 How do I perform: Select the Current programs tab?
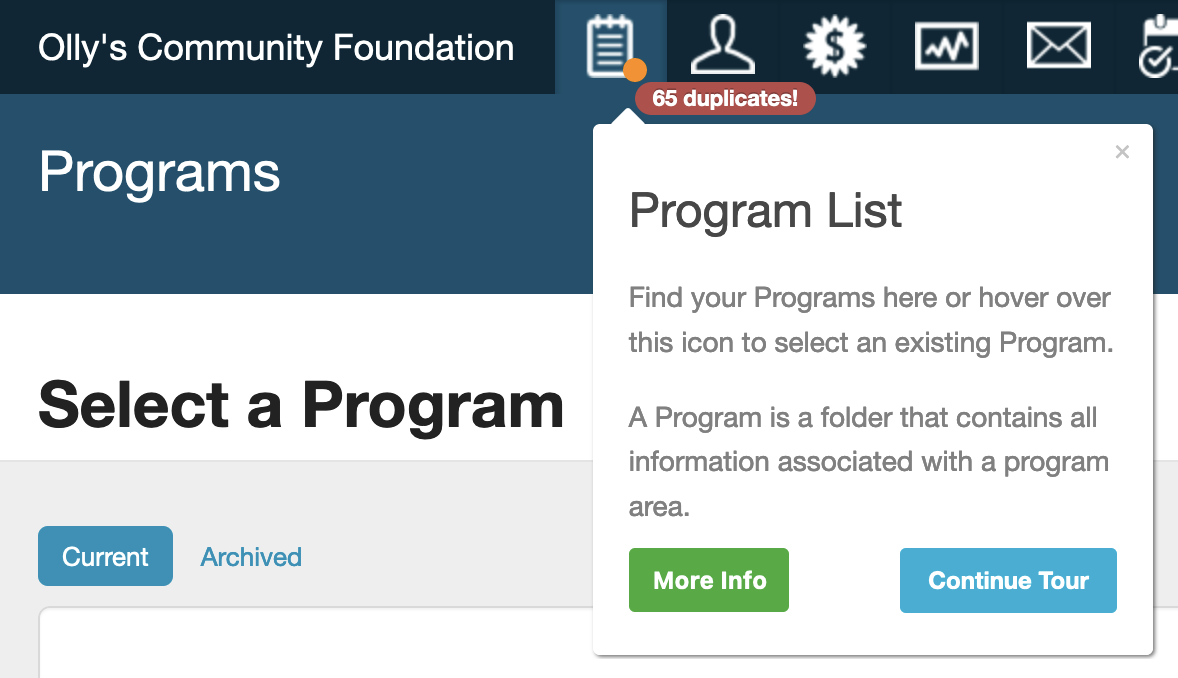pos(105,556)
